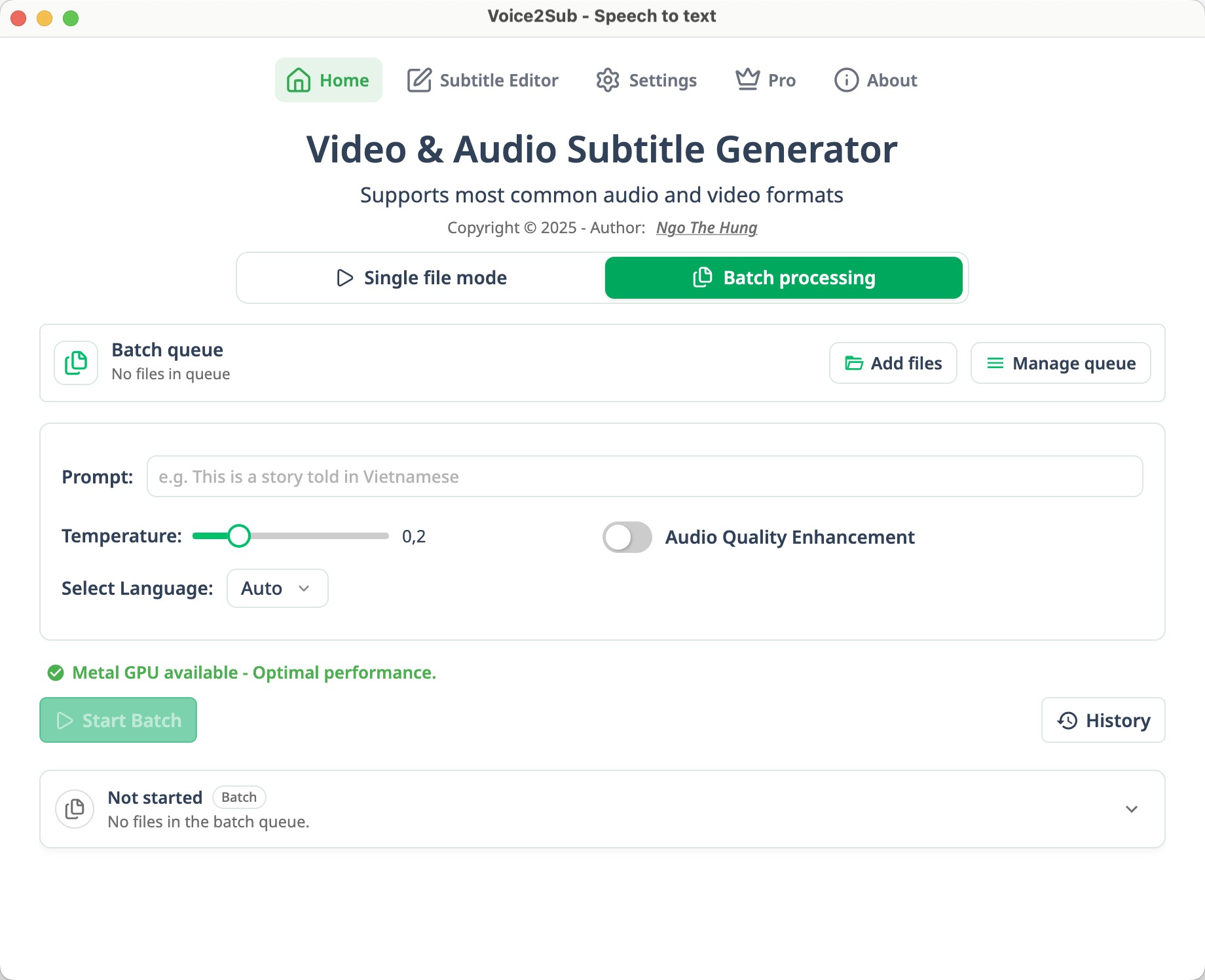Click the Add files button
Screen dimensions: 1205x980
[x=893, y=363]
